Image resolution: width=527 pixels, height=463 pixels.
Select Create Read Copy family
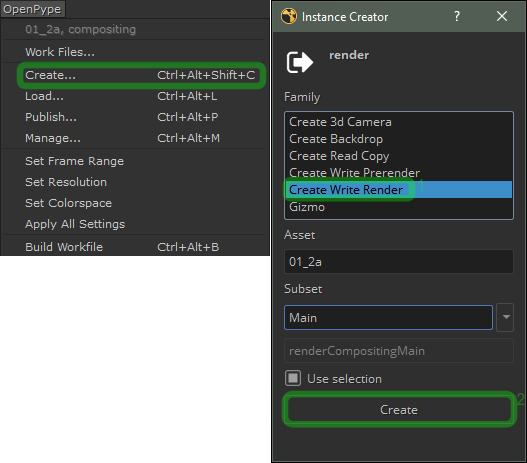[x=399, y=156]
